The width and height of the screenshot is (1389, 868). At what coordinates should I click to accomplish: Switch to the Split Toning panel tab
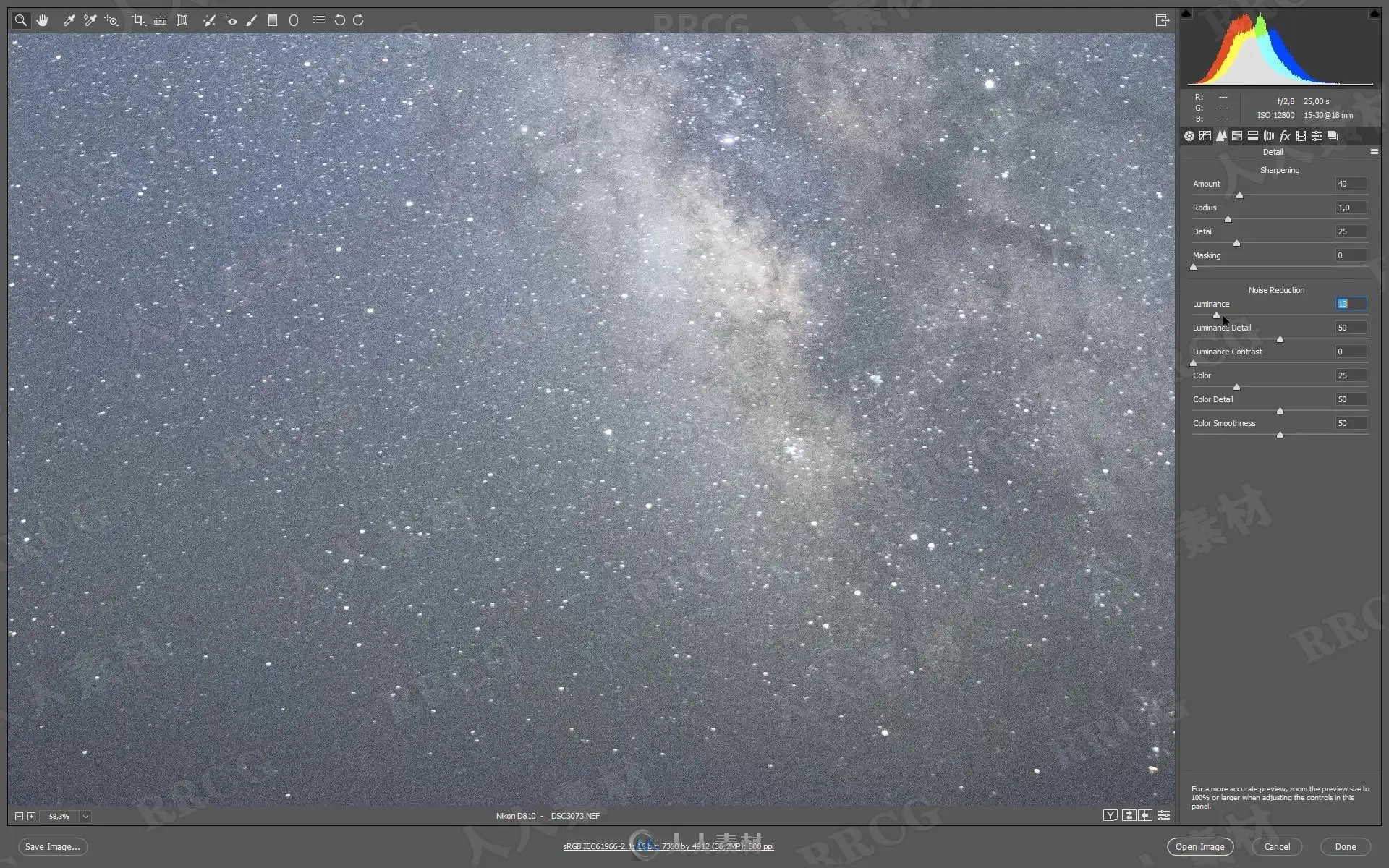(x=1253, y=136)
